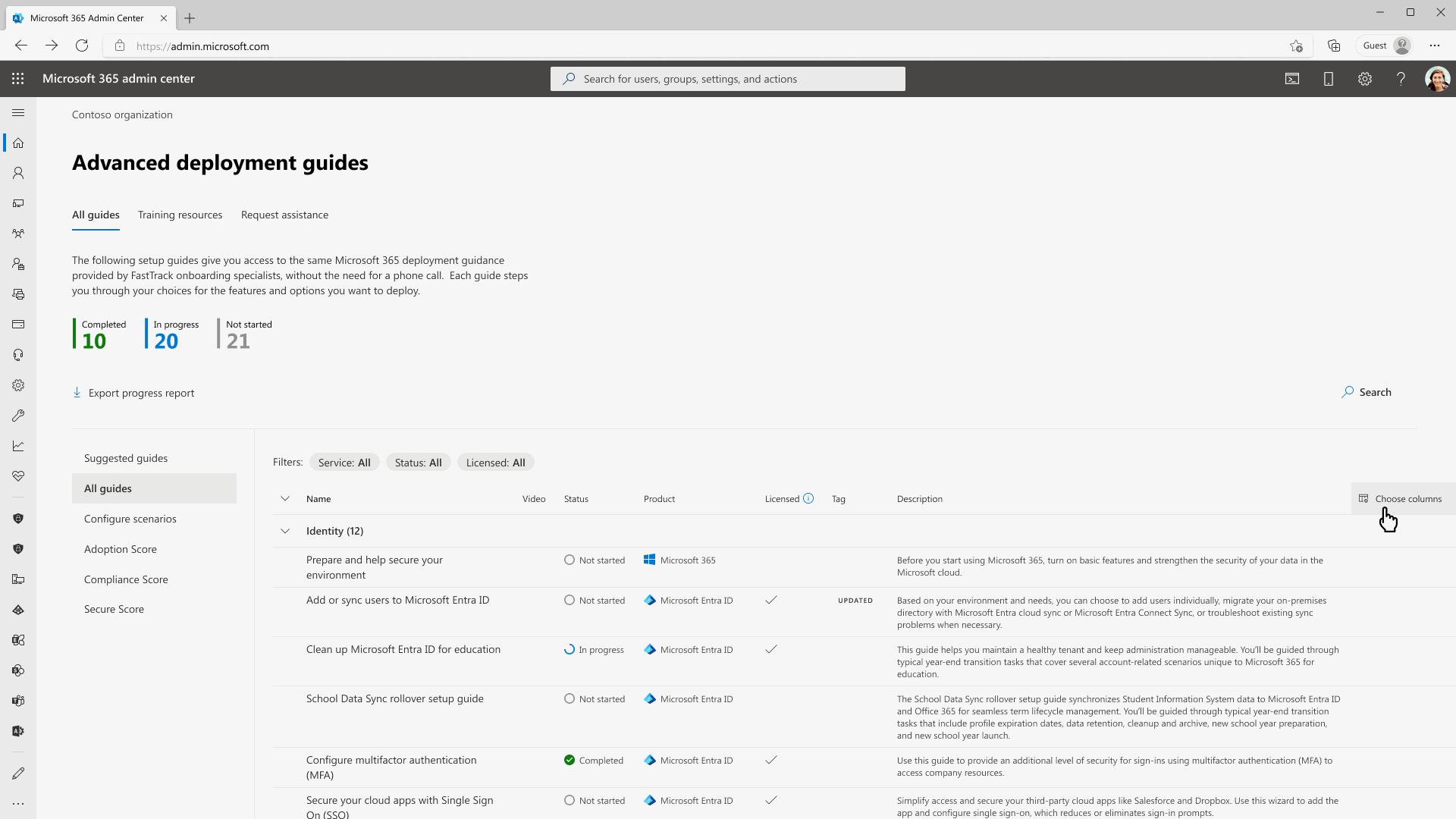
Task: Click the admin center search box
Action: pos(728,79)
